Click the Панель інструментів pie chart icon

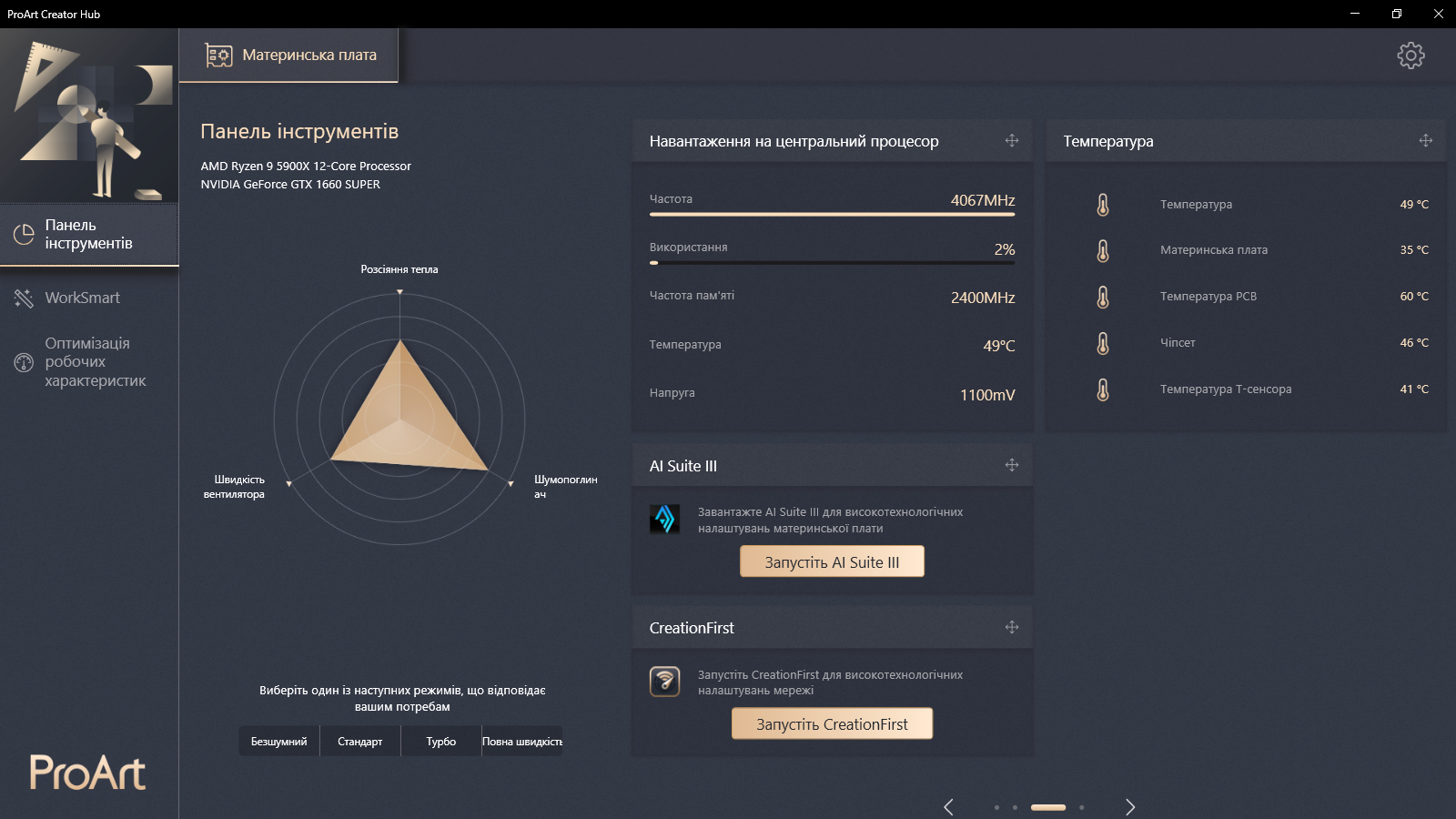tap(24, 235)
